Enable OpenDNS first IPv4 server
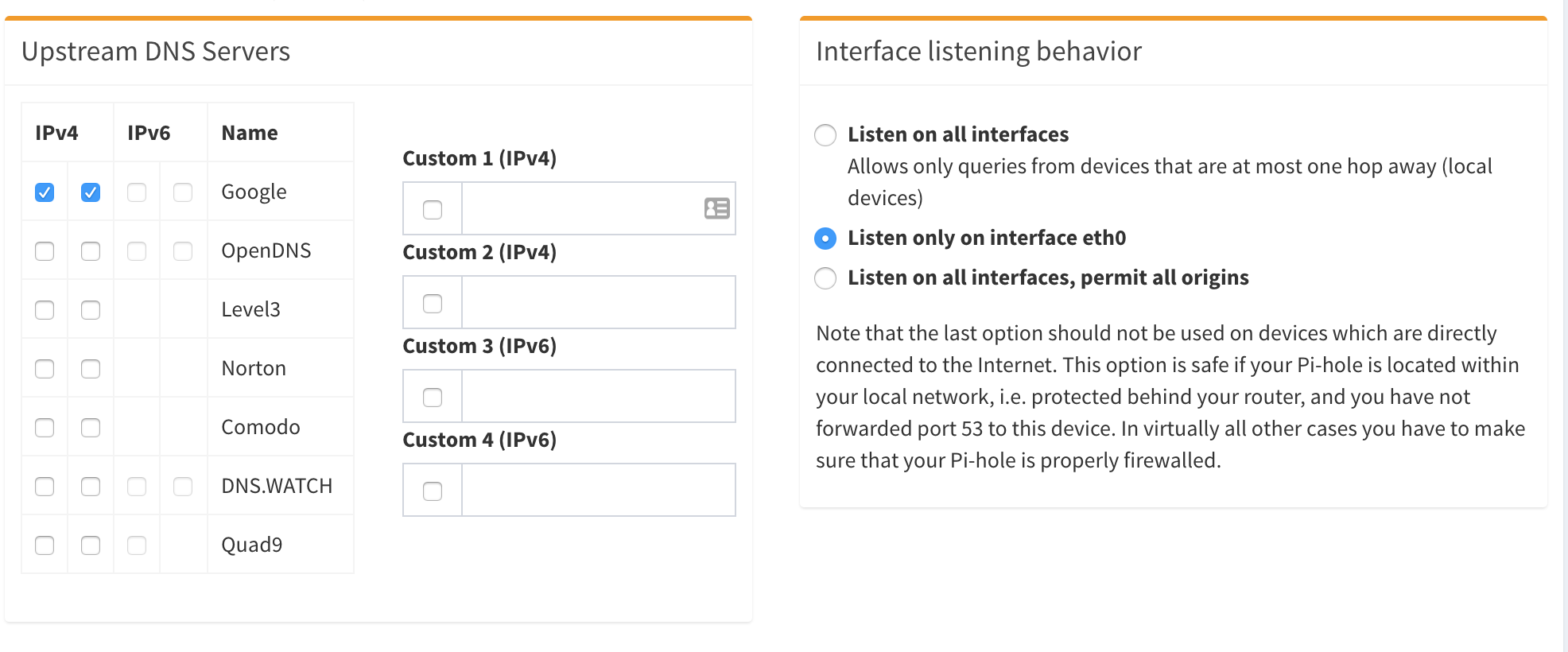Image resolution: width=1568 pixels, height=652 pixels. pos(45,251)
